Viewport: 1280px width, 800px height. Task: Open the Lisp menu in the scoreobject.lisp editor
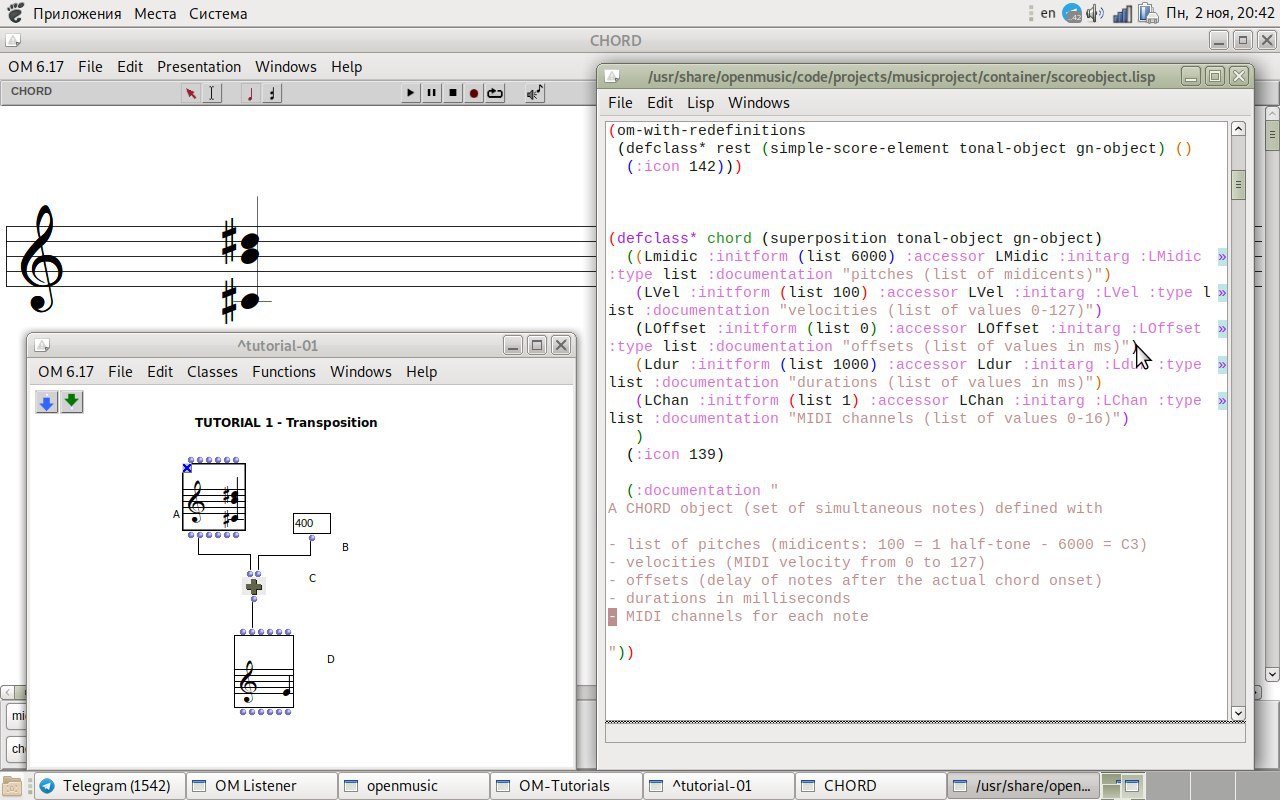(700, 103)
